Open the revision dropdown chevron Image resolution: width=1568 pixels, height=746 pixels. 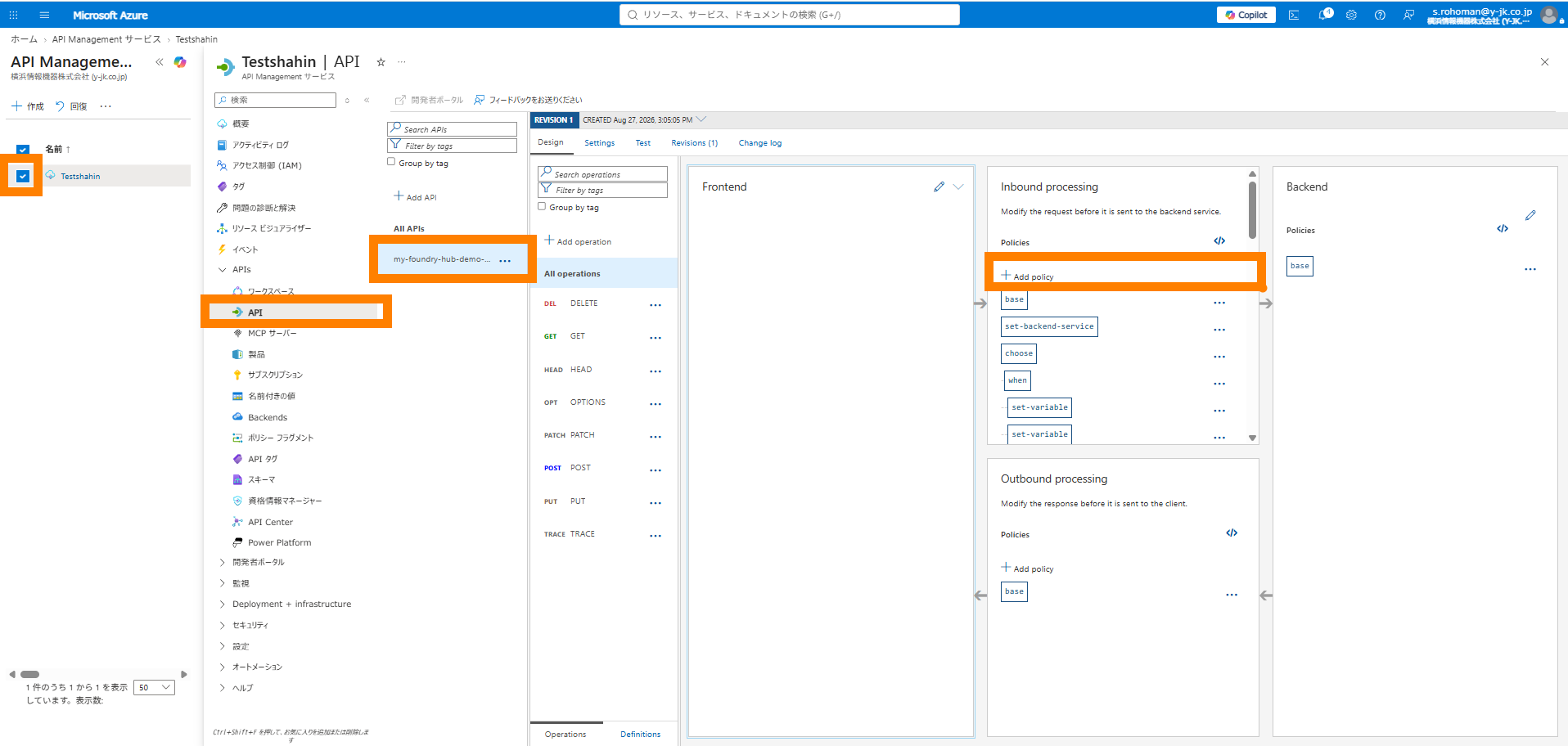(x=701, y=119)
